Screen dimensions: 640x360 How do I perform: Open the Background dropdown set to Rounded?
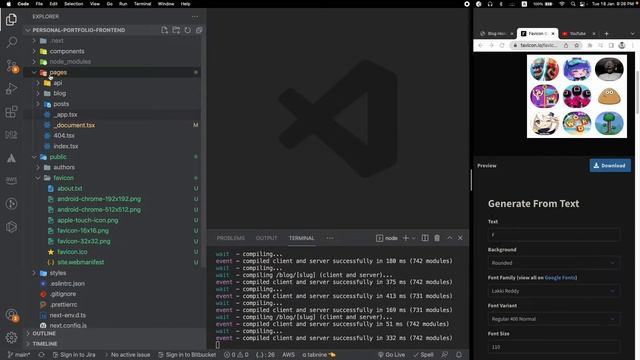pyautogui.click(x=554, y=263)
